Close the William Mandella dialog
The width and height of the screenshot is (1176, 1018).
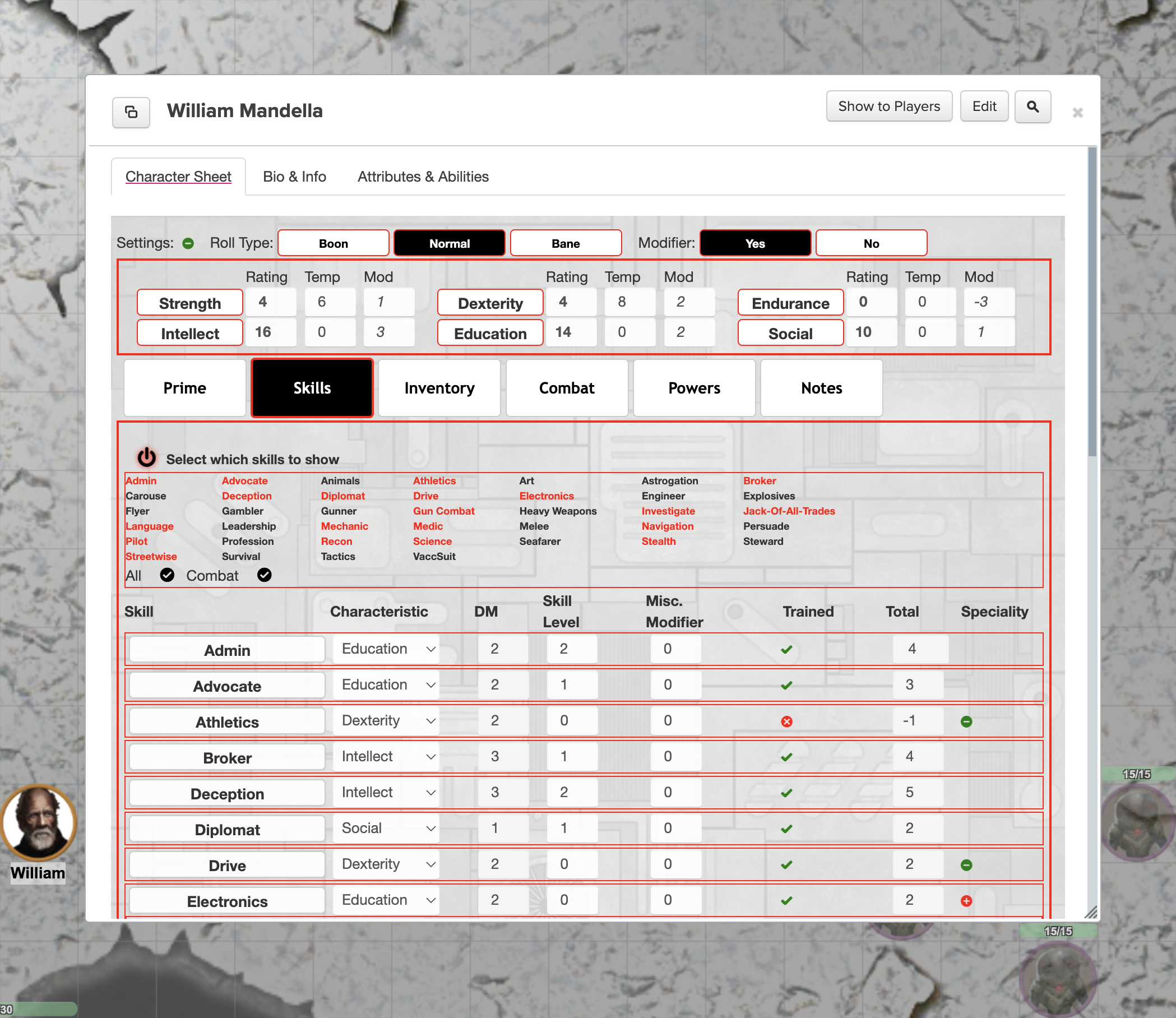click(x=1077, y=113)
